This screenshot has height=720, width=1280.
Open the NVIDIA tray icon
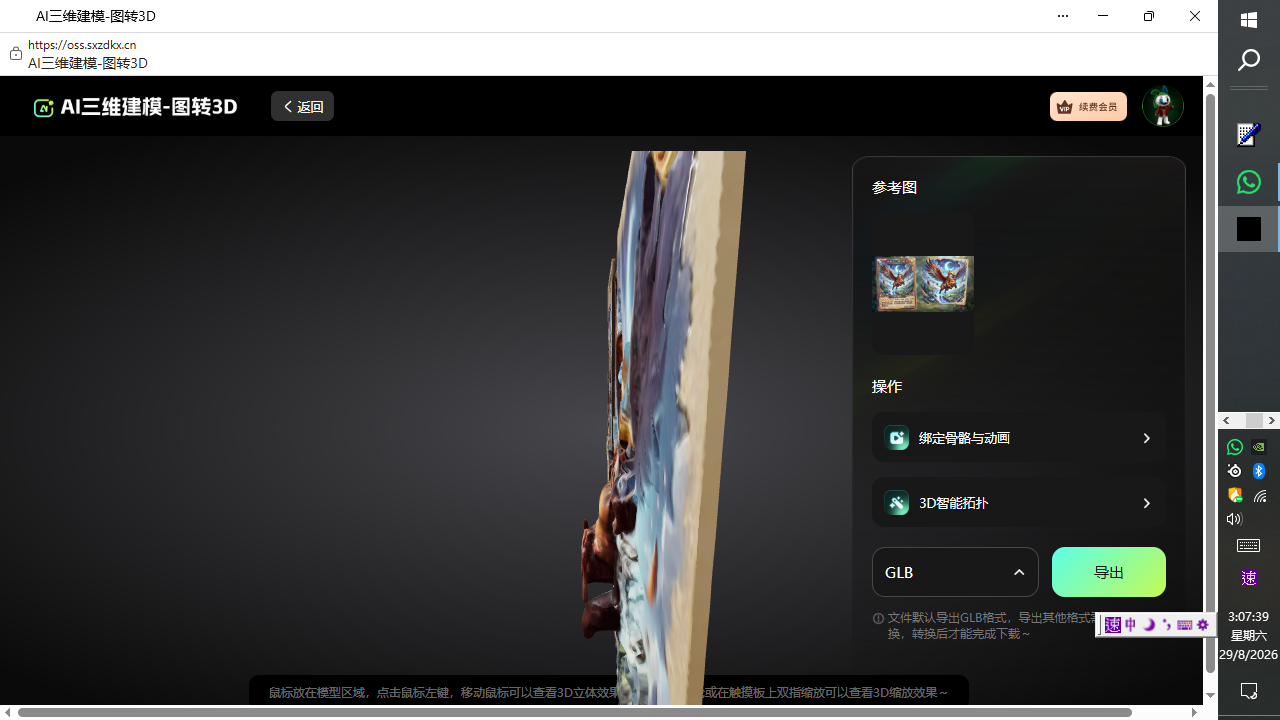pyautogui.click(x=1260, y=447)
